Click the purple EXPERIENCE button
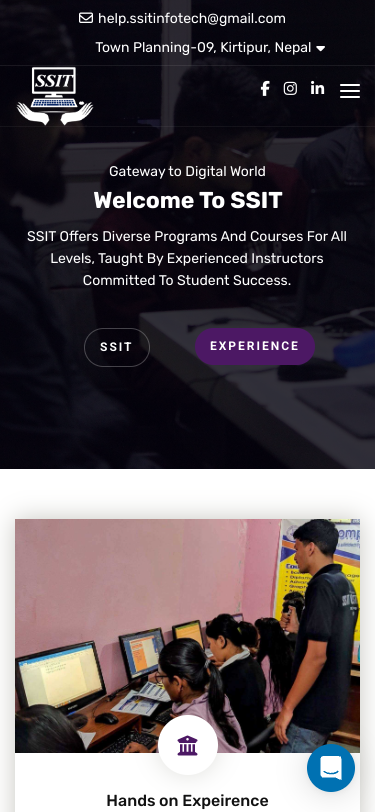 point(254,346)
